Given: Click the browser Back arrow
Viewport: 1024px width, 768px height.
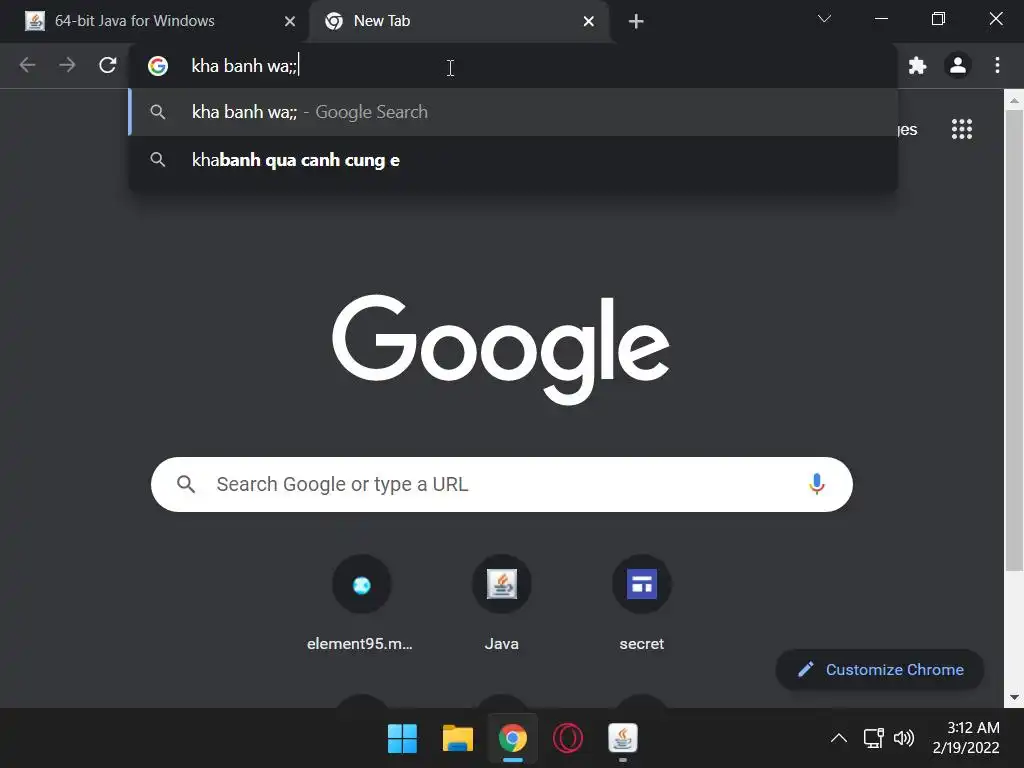Looking at the screenshot, I should [27, 65].
